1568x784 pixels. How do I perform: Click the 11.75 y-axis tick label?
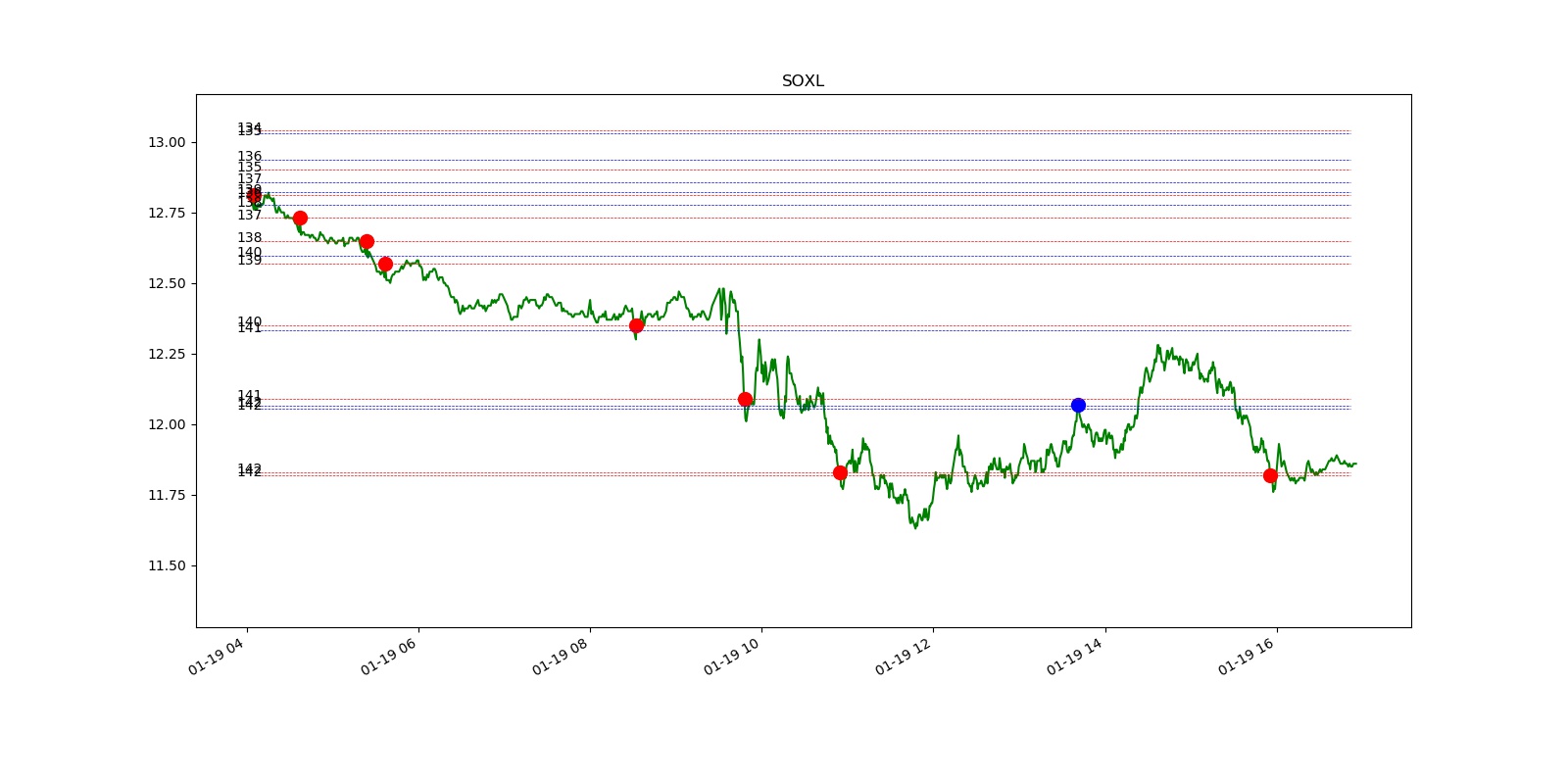pyautogui.click(x=167, y=495)
